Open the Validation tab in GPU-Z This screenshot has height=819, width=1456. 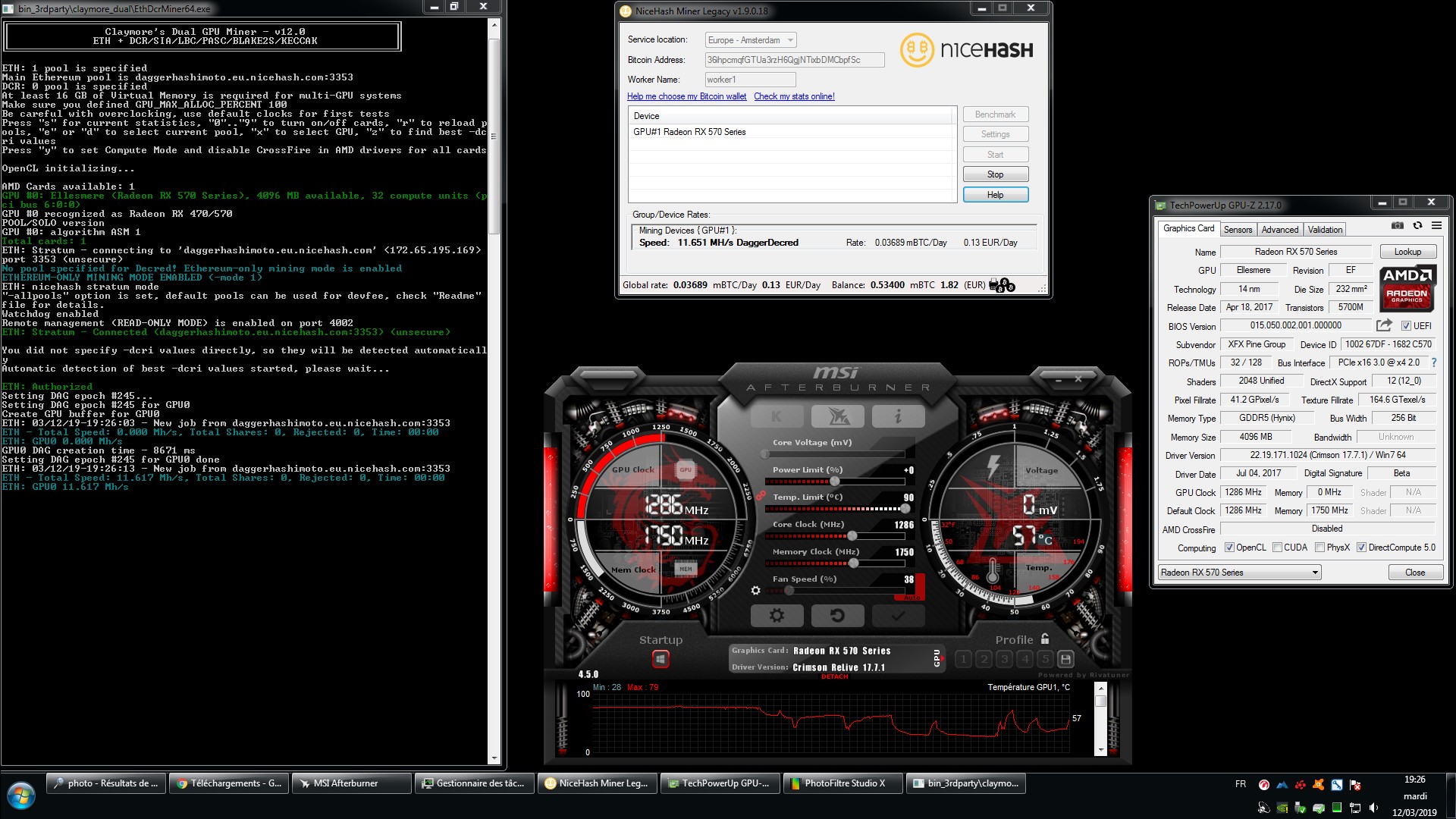[1324, 229]
